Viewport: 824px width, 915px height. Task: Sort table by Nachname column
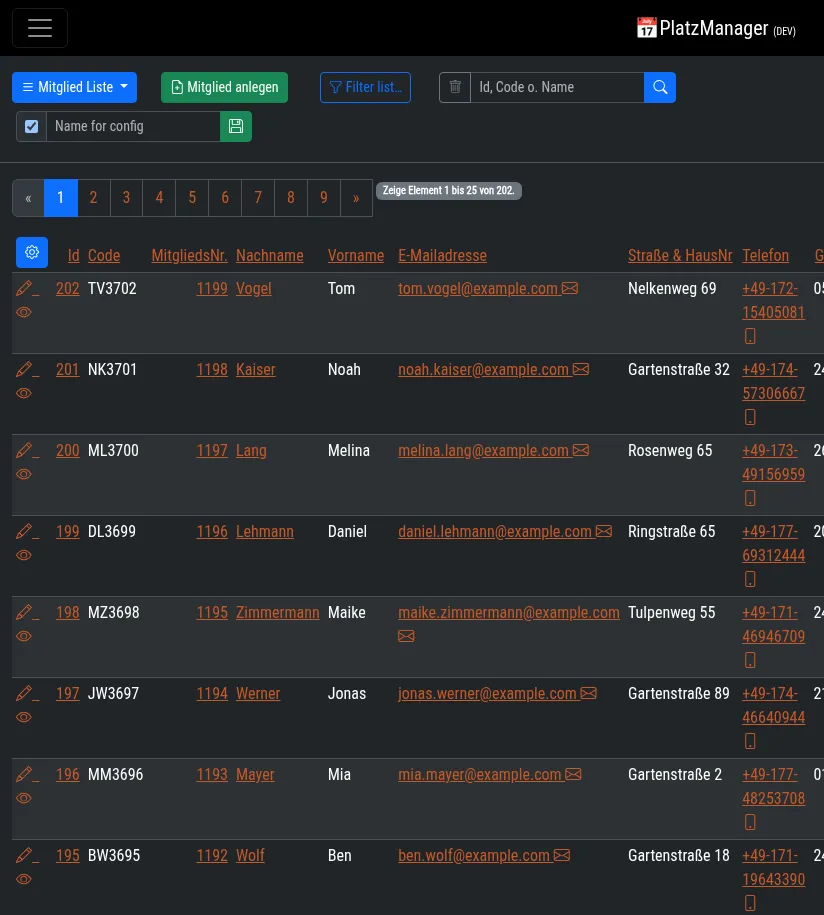(270, 256)
